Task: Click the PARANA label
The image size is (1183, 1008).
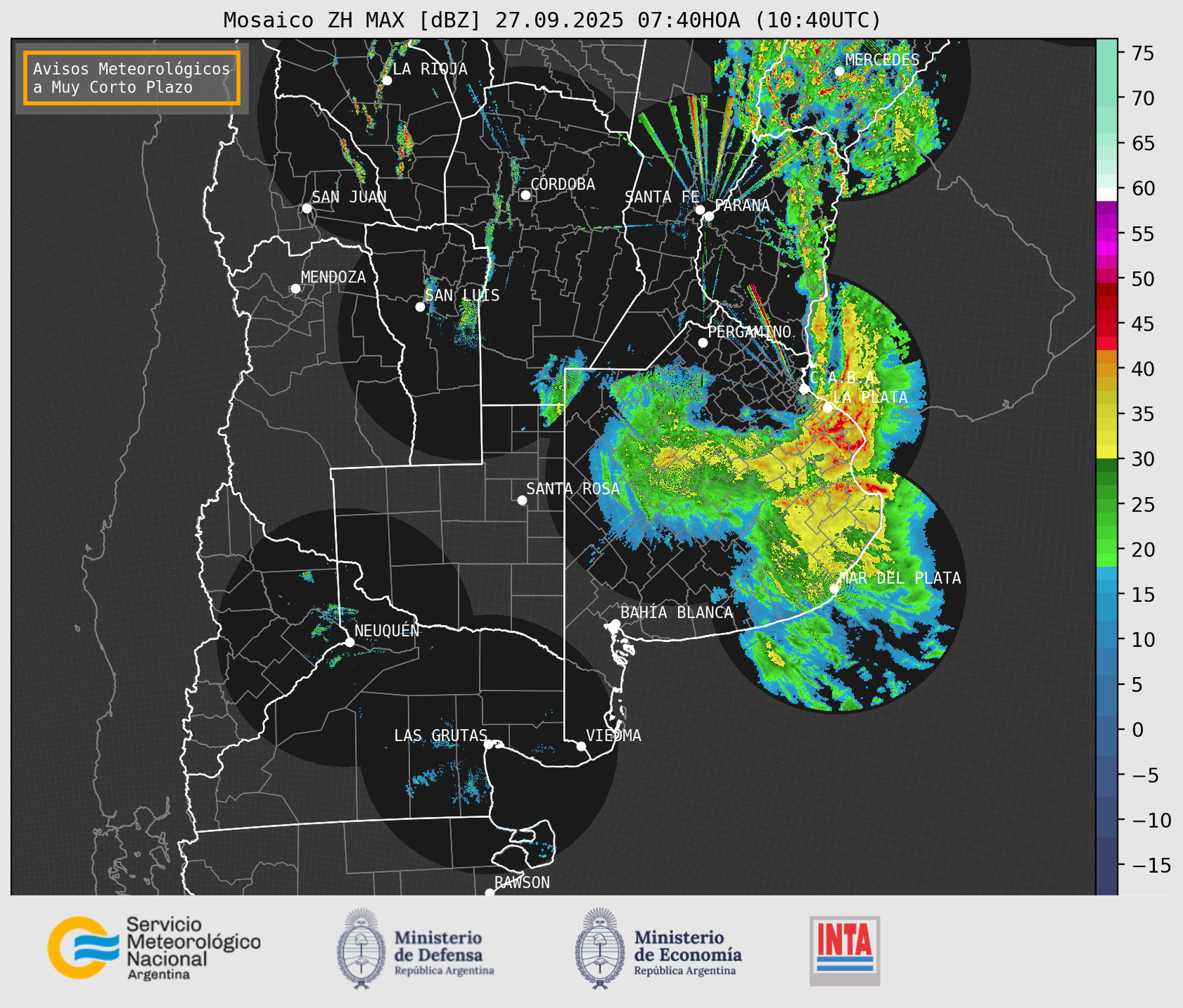Action: (x=742, y=206)
